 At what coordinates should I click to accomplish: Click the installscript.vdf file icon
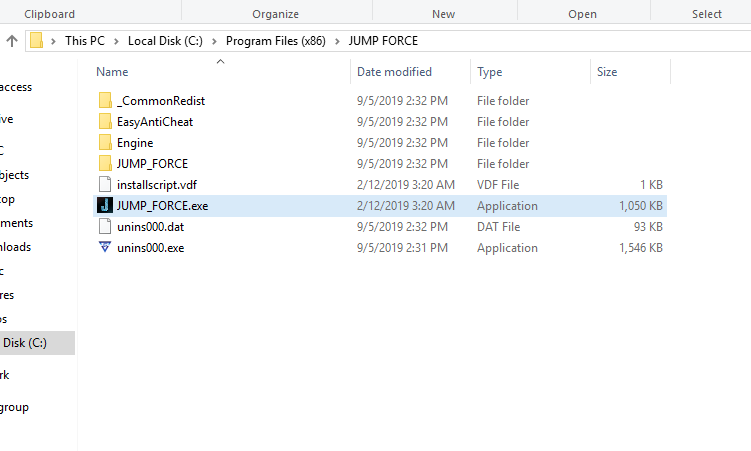click(x=105, y=185)
